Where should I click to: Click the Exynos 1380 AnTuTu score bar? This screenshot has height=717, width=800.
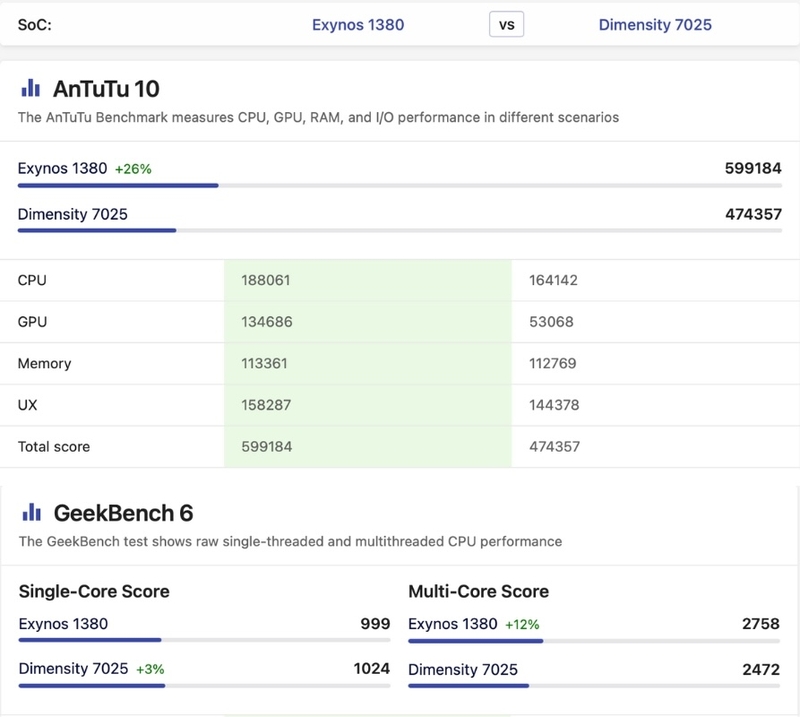(x=118, y=186)
